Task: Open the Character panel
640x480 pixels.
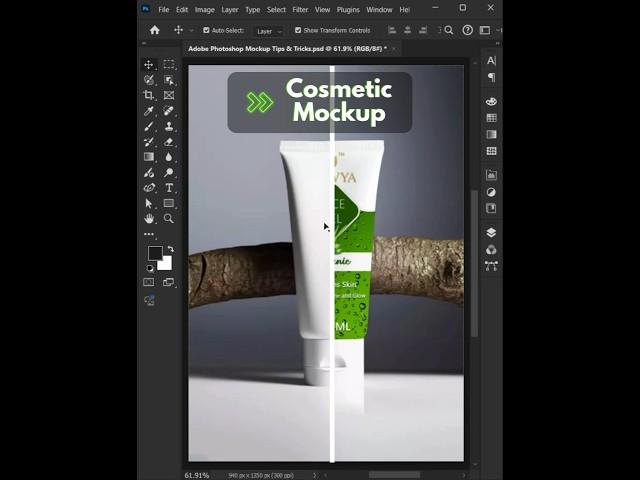Action: 491,61
